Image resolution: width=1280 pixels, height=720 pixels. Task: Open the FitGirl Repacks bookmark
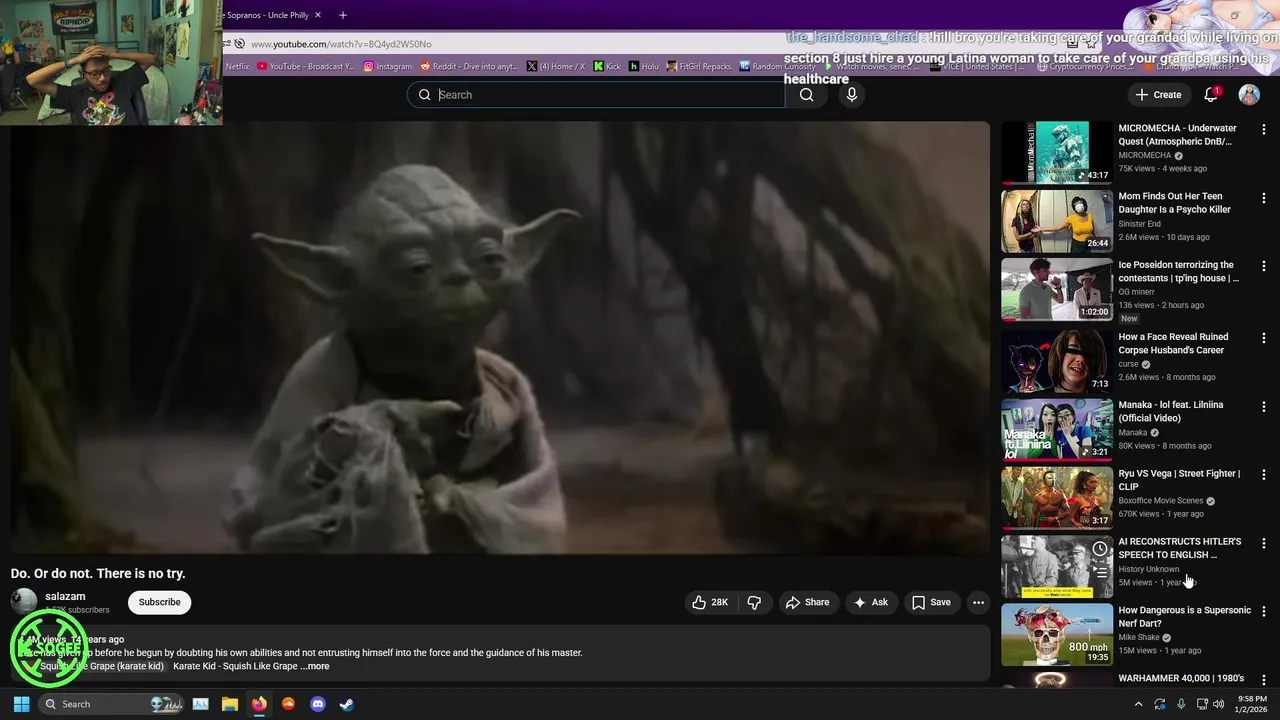[x=699, y=66]
